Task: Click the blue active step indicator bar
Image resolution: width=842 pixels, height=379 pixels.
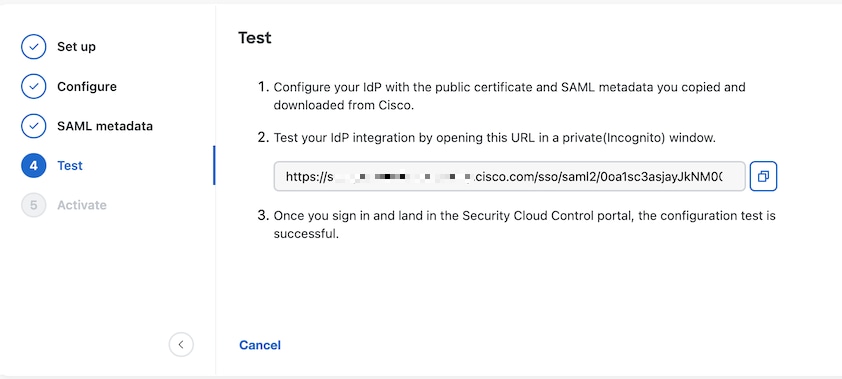Action: [214, 165]
